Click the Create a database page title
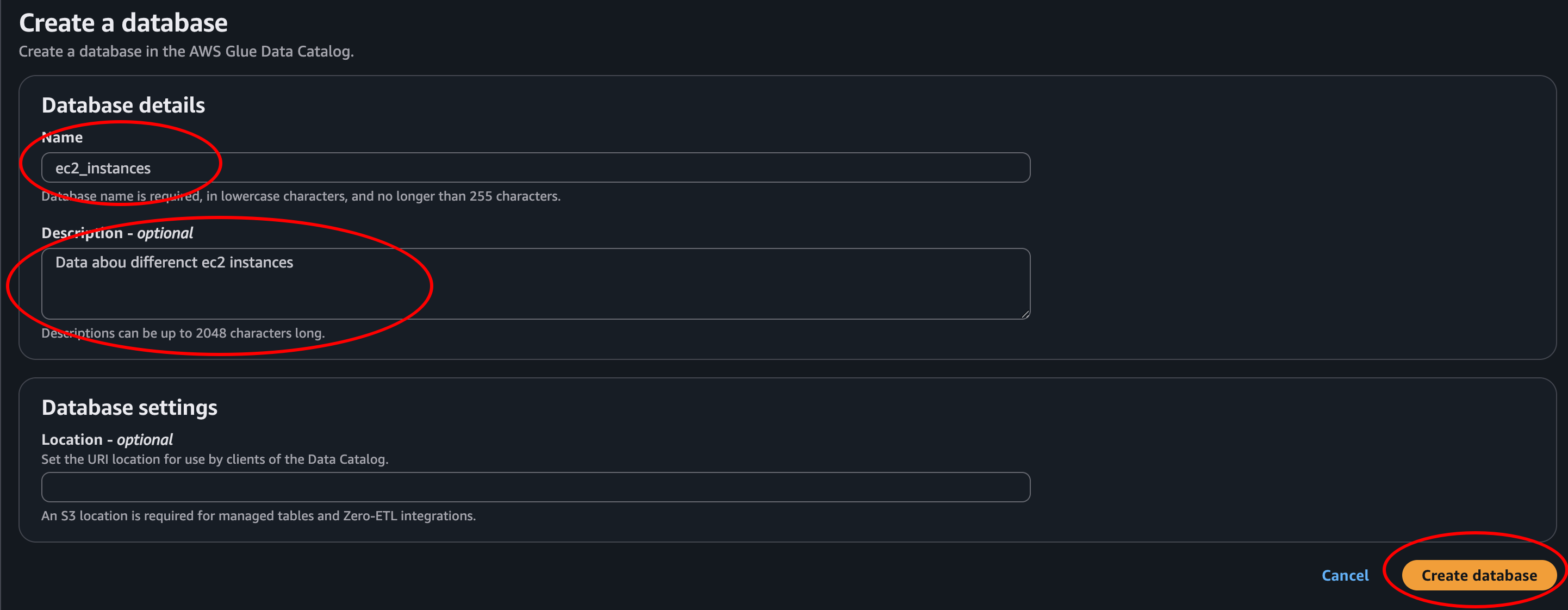Screen dimensions: 1568x610 [x=123, y=22]
